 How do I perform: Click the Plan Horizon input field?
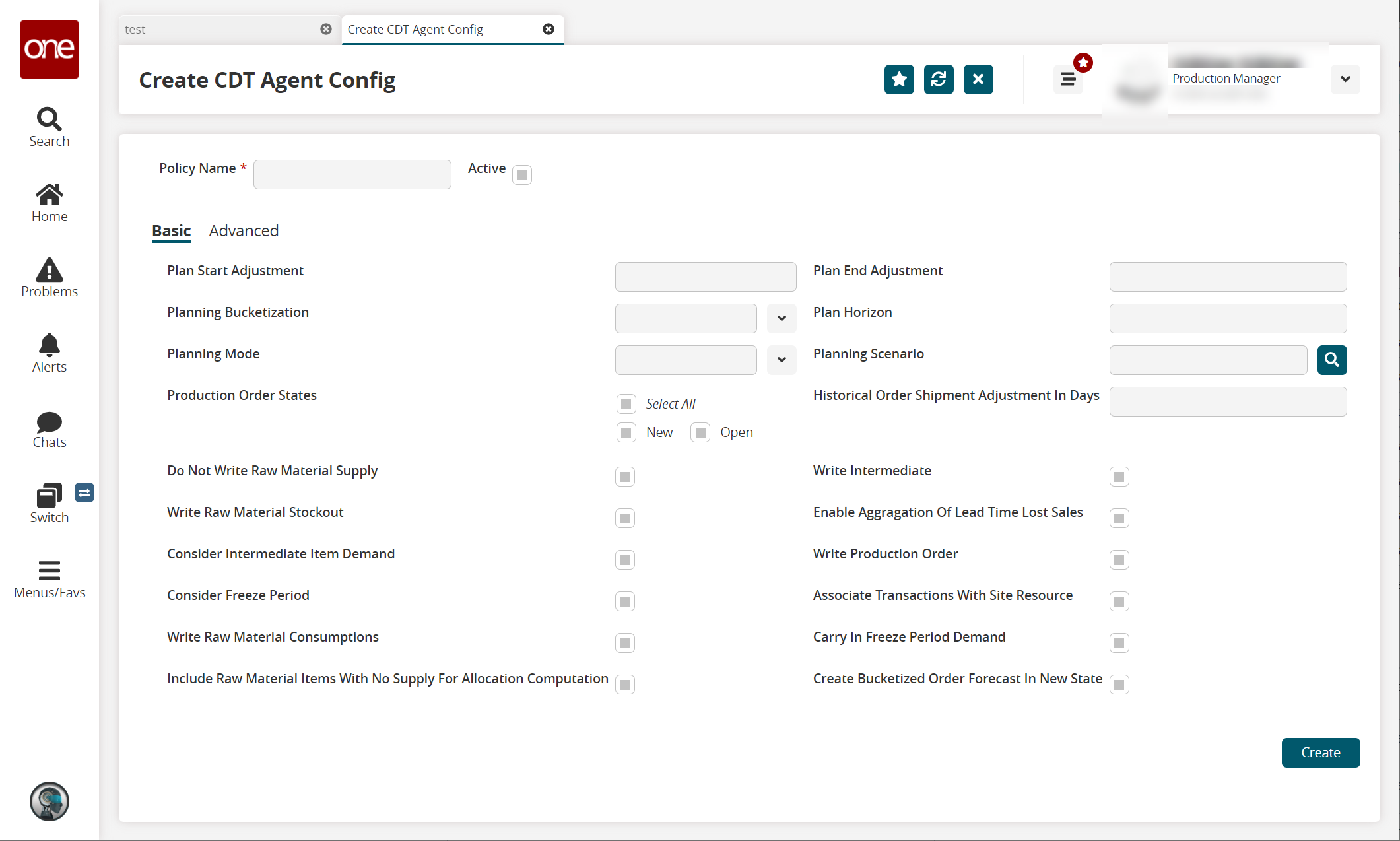click(x=1228, y=318)
